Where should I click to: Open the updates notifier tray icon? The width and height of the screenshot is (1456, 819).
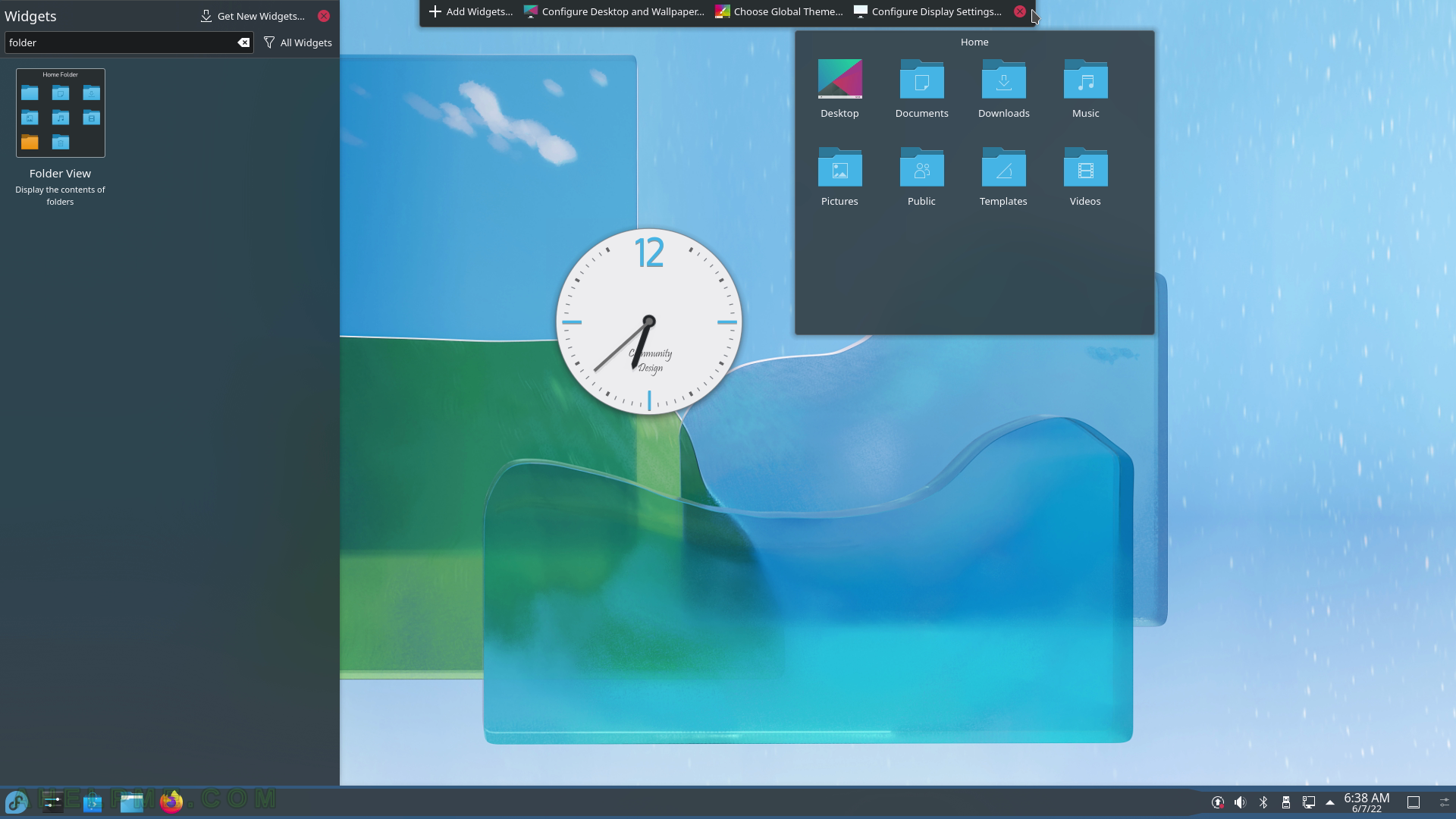[1217, 802]
